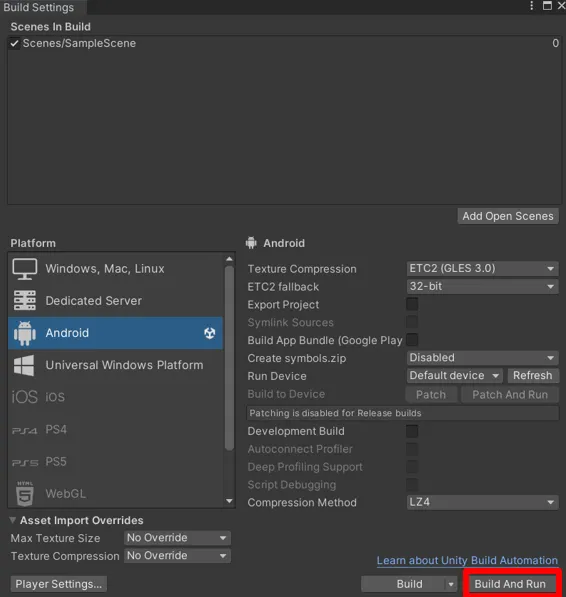Screen dimensions: 566x597
Task: Open the Run Device Default device dropdown
Action: point(454,376)
